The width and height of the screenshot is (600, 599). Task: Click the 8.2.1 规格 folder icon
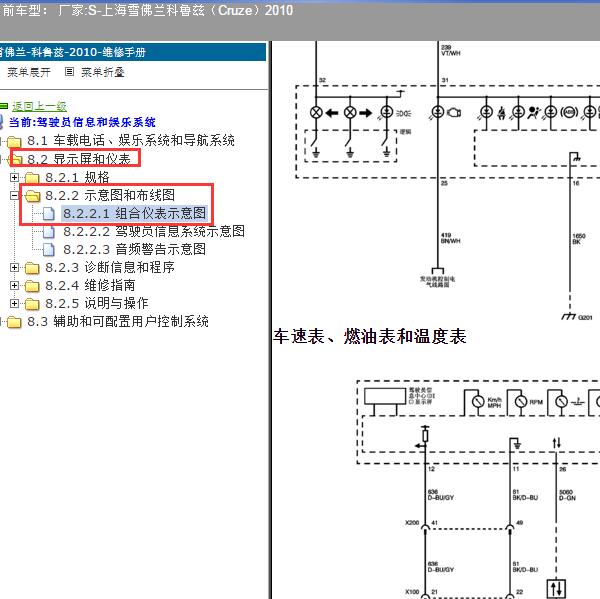pyautogui.click(x=32, y=178)
